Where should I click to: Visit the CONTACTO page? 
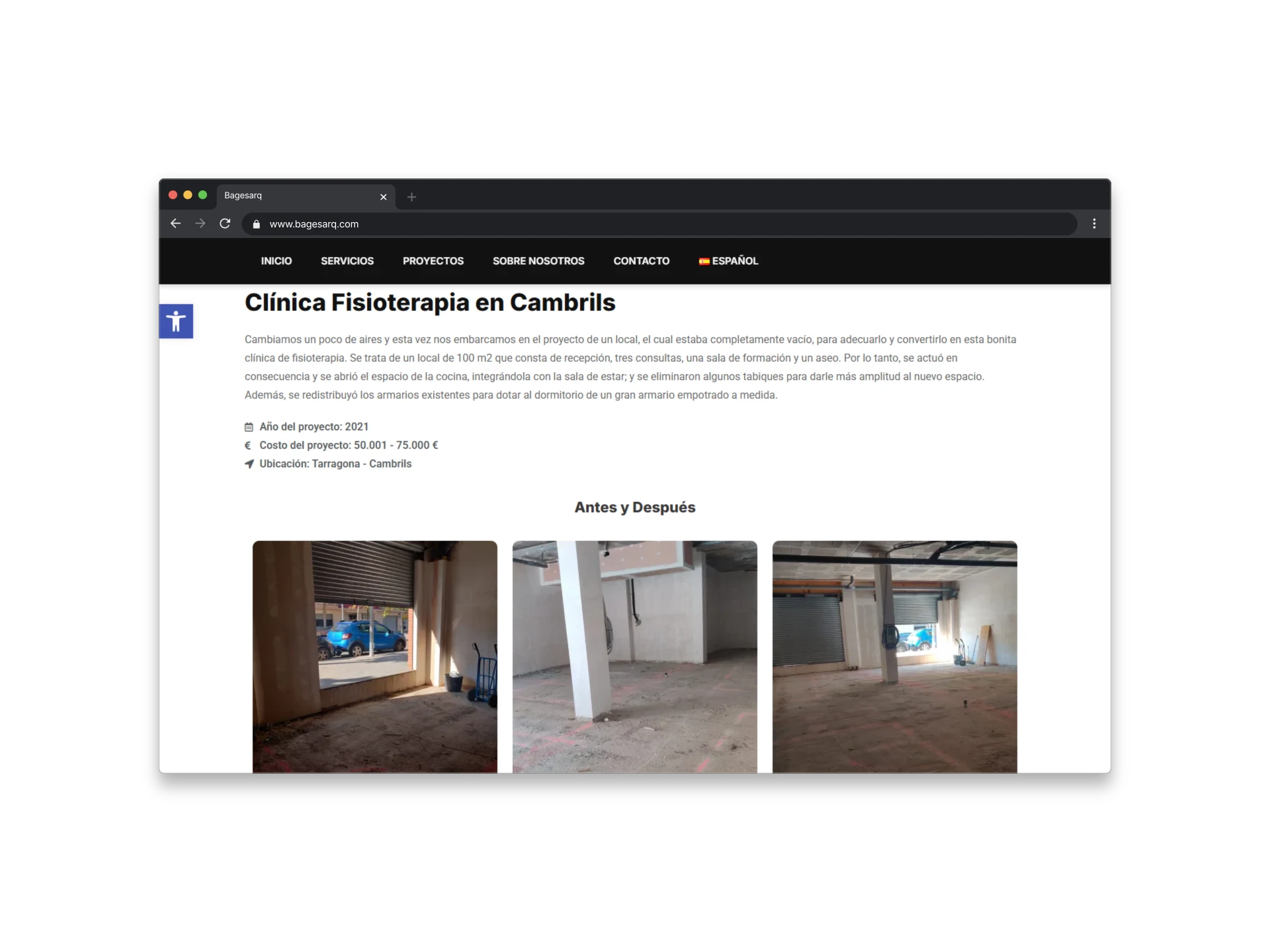point(642,261)
